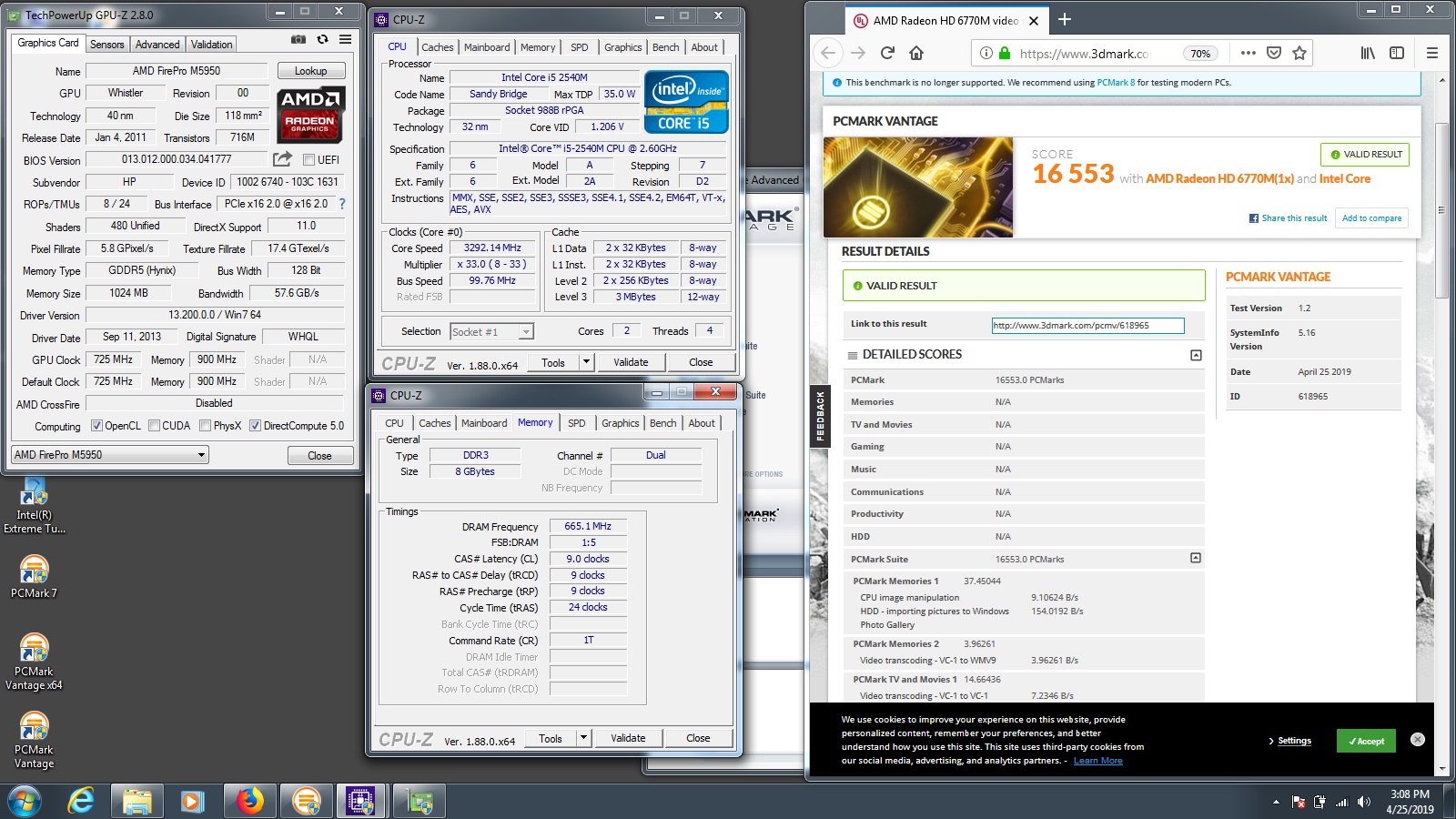Click the Bus Interface question mark in GPU-Z

tap(342, 204)
